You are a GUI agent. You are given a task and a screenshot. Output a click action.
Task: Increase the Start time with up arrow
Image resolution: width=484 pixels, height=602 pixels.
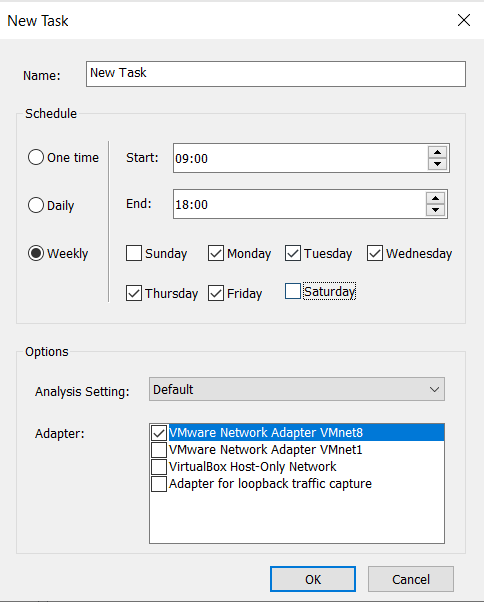pos(437,152)
